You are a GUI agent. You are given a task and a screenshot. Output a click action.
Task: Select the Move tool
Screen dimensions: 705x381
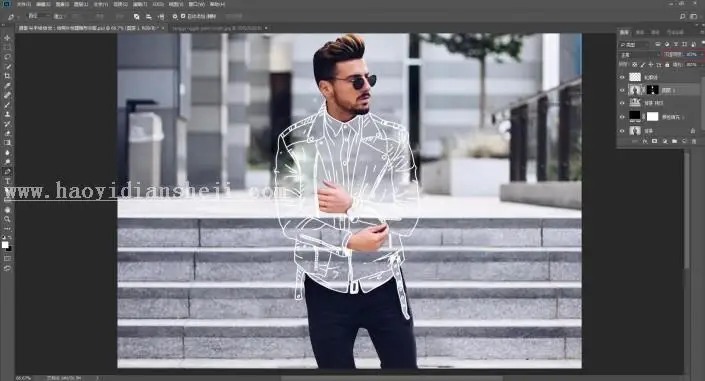pos(7,38)
